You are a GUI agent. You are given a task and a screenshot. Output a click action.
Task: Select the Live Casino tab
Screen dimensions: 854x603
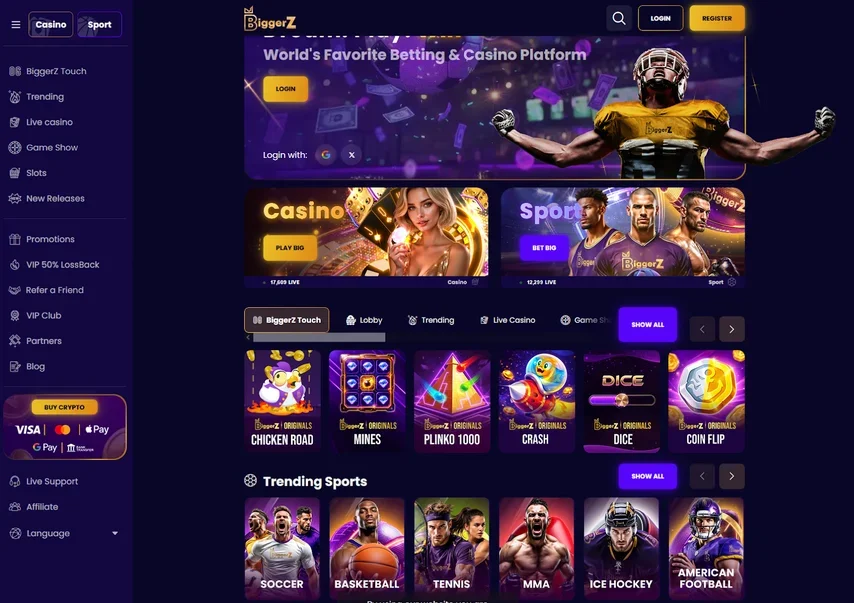508,320
